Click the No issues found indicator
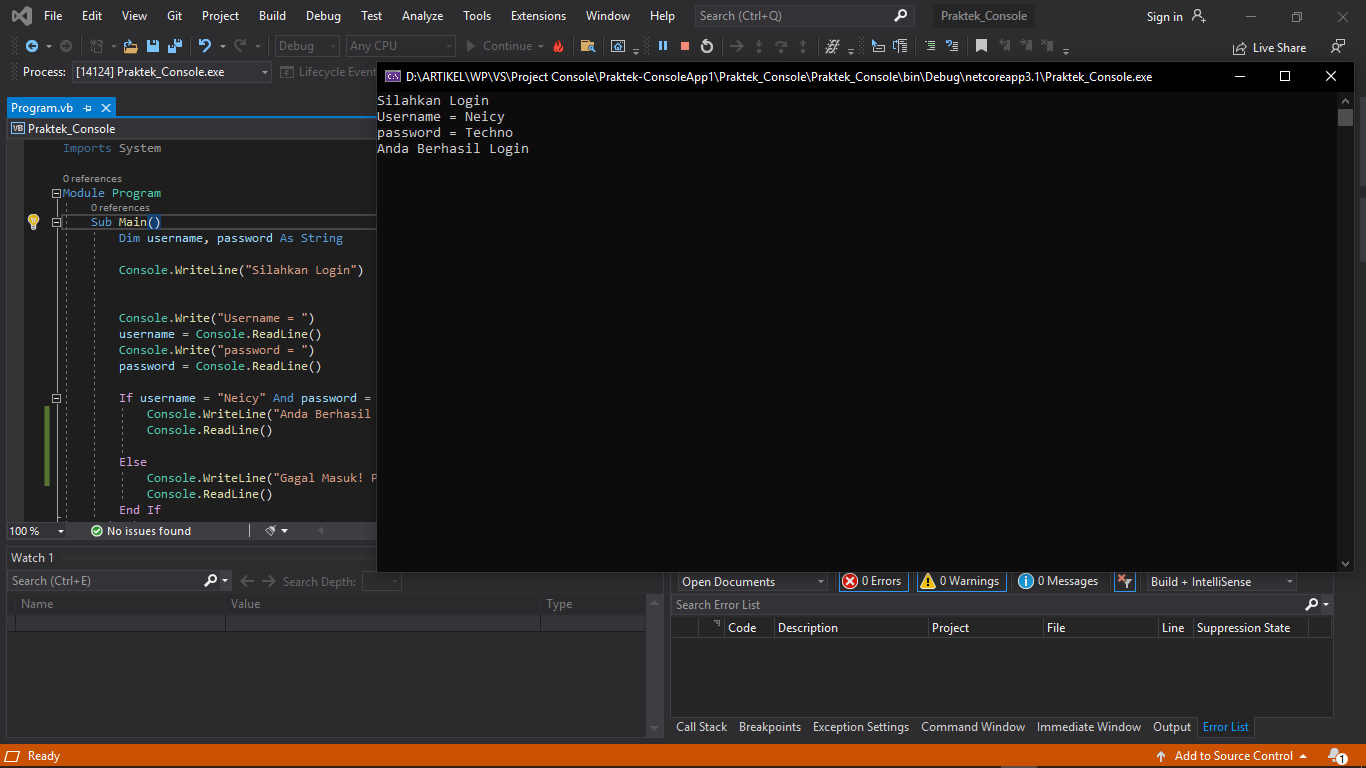1366x768 pixels. pyautogui.click(x=141, y=531)
